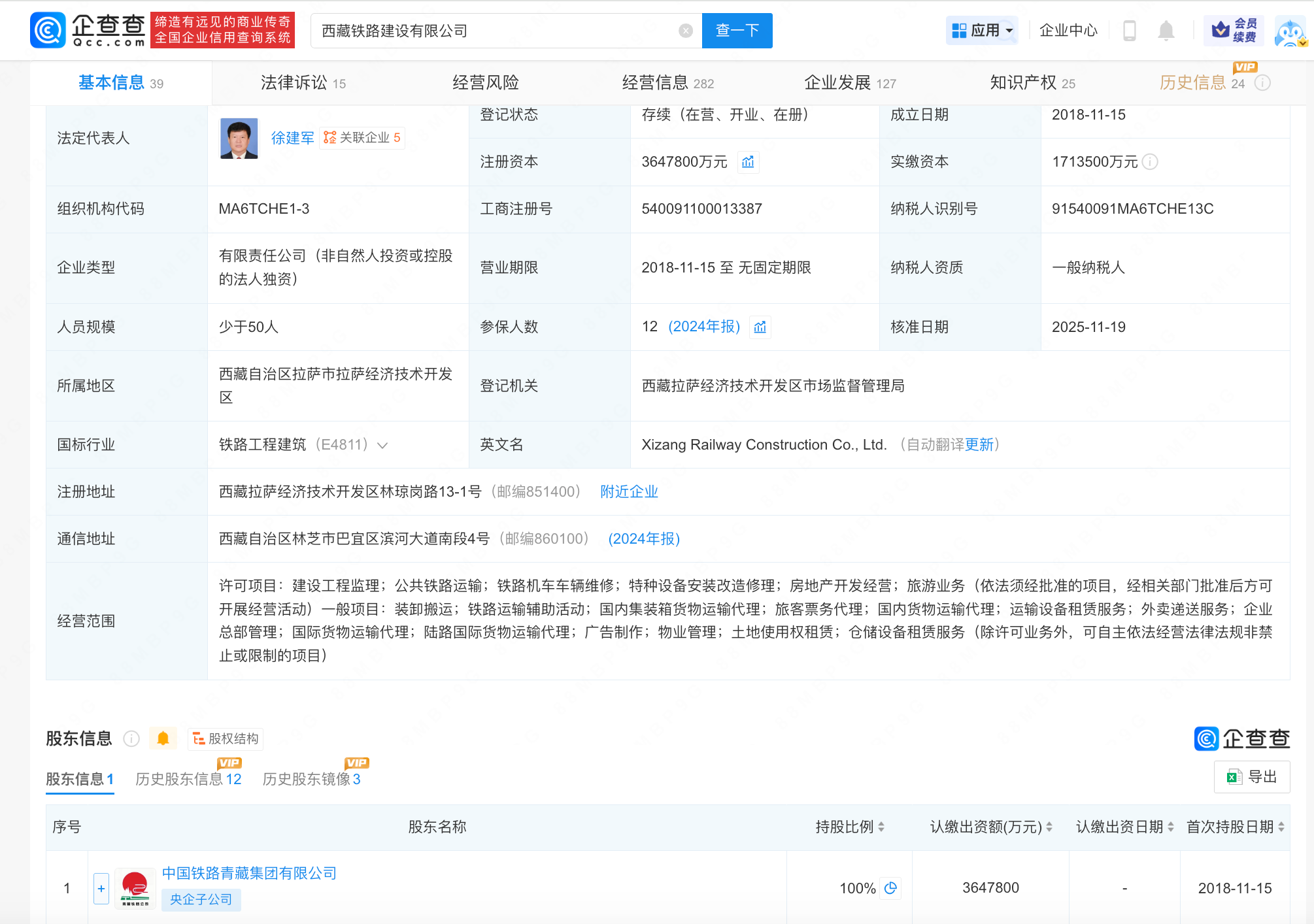
Task: Open 附近企业 link
Action: (629, 492)
